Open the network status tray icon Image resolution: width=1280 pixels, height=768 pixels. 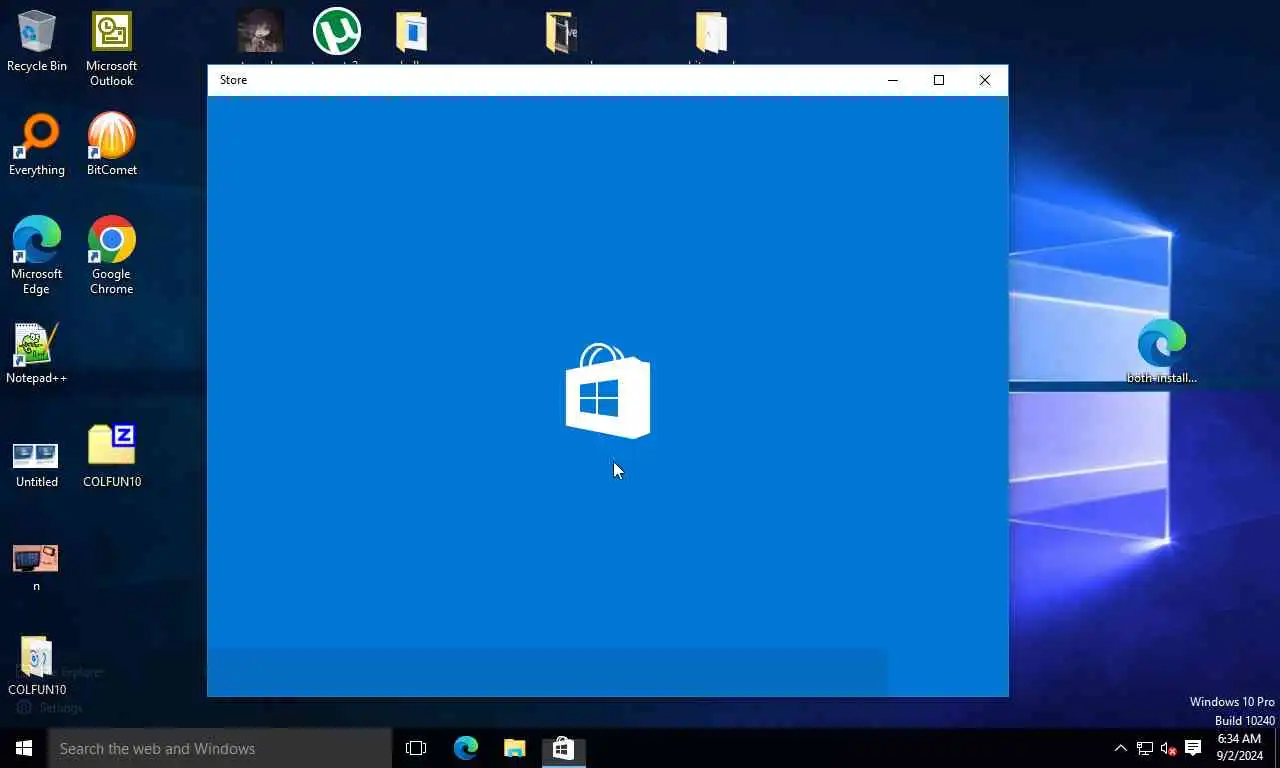coord(1145,748)
